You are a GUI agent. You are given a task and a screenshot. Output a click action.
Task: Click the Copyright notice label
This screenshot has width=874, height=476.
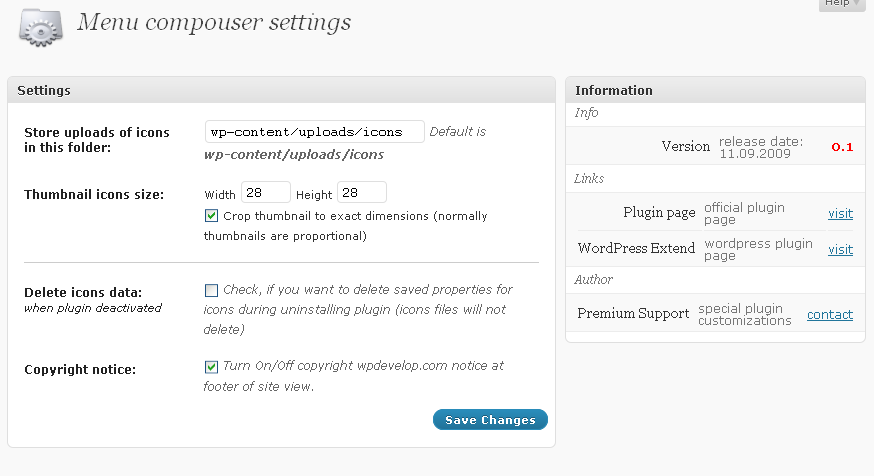coord(80,369)
